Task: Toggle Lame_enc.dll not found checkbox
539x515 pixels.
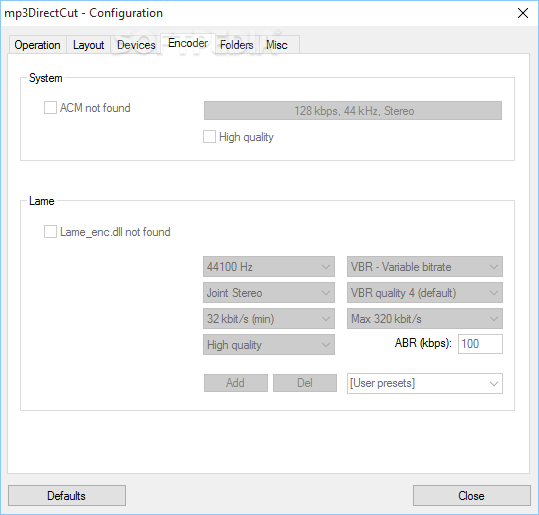Action: click(x=50, y=232)
